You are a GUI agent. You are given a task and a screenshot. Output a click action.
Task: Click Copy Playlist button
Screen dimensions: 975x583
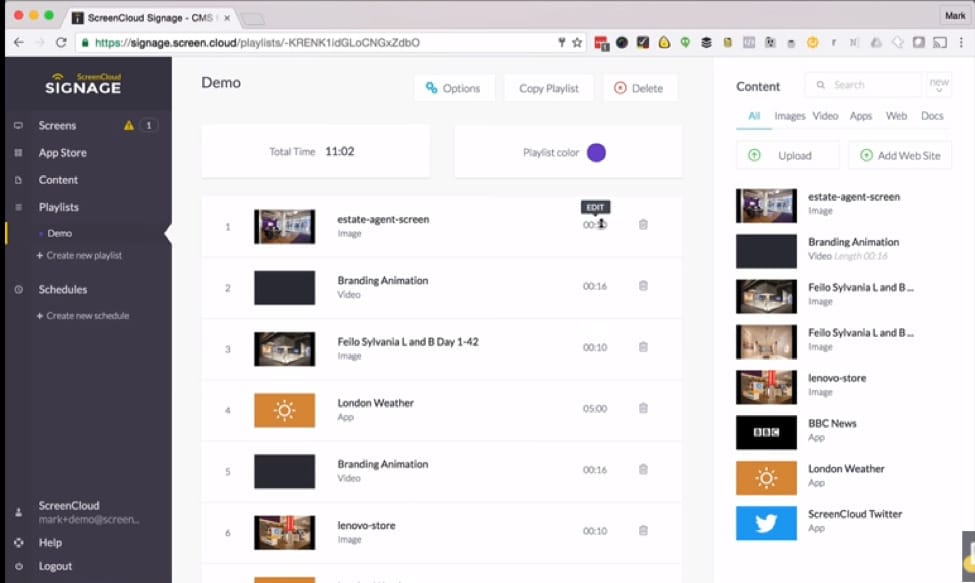point(548,88)
